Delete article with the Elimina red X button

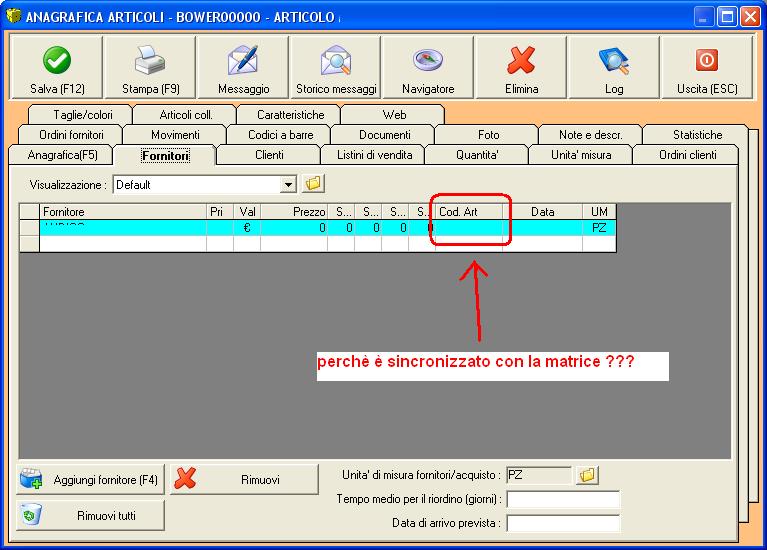tap(521, 67)
